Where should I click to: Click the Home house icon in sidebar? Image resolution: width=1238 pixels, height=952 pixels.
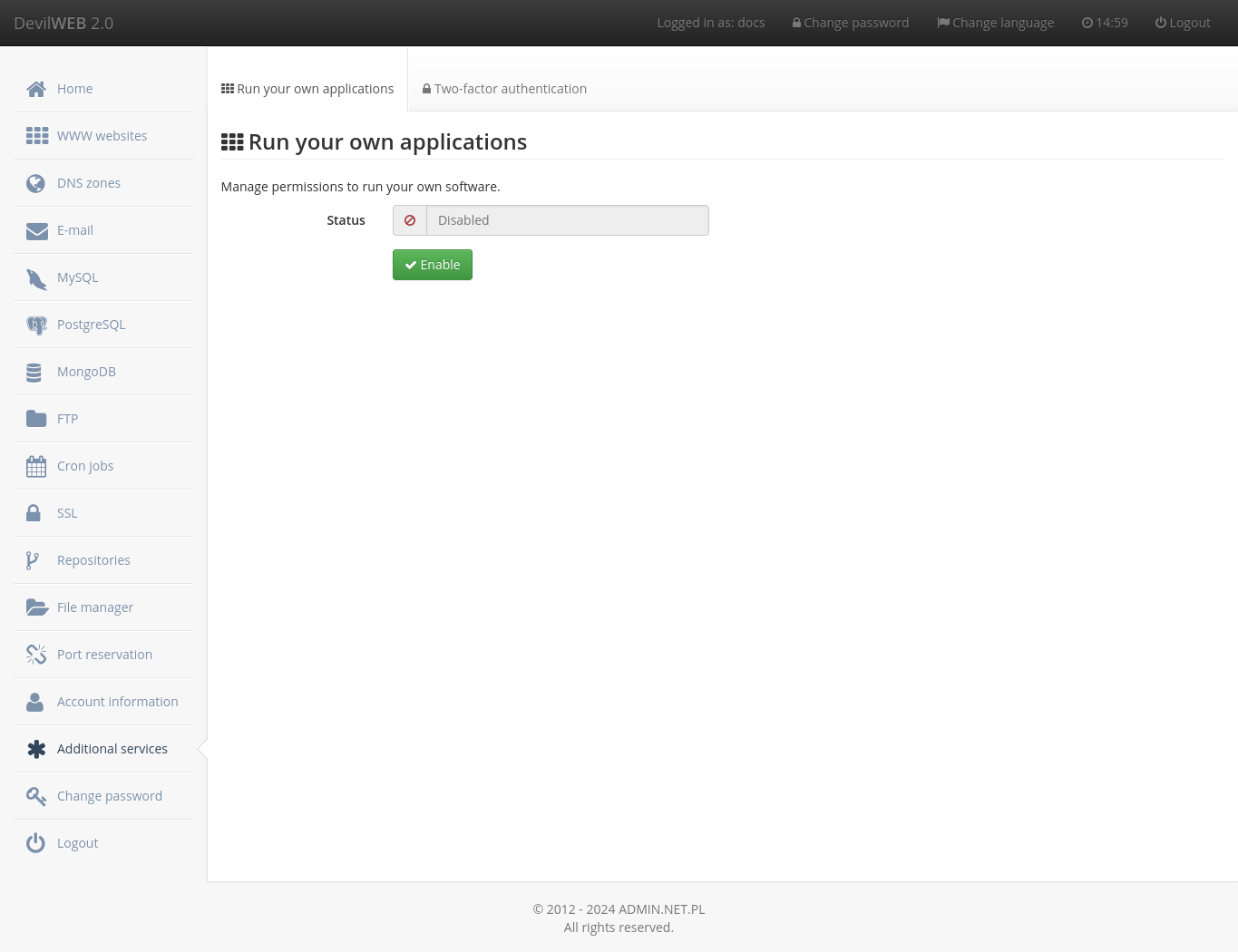coord(36,89)
